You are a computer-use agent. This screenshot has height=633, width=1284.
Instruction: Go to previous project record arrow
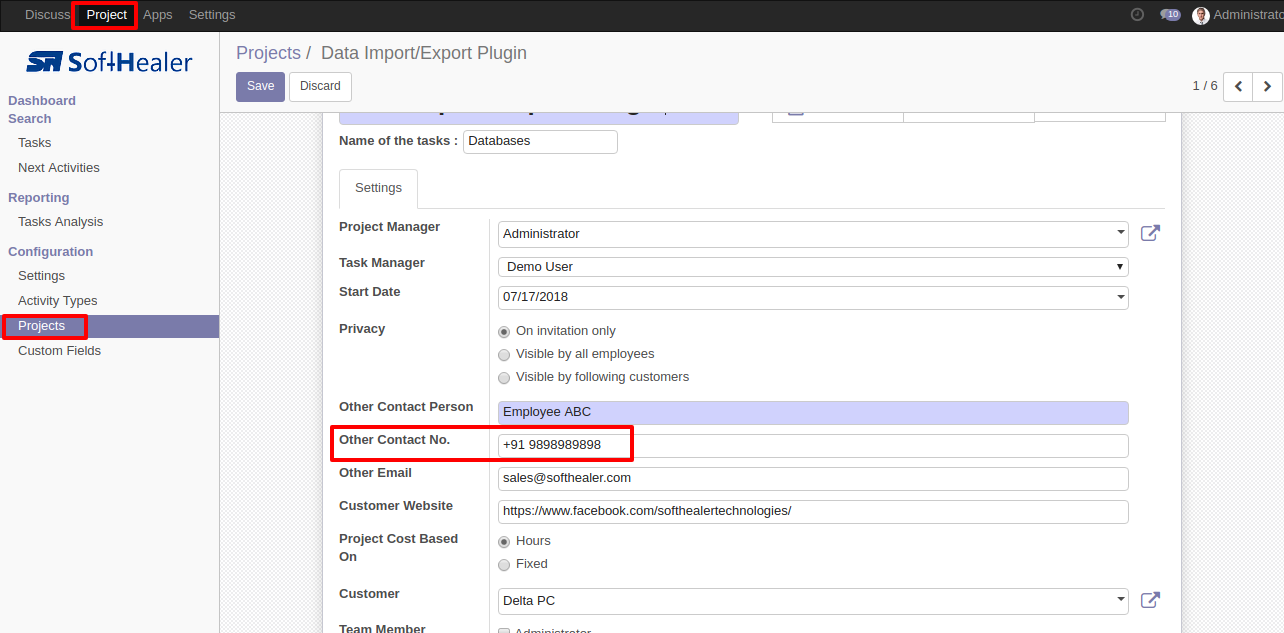[x=1238, y=86]
